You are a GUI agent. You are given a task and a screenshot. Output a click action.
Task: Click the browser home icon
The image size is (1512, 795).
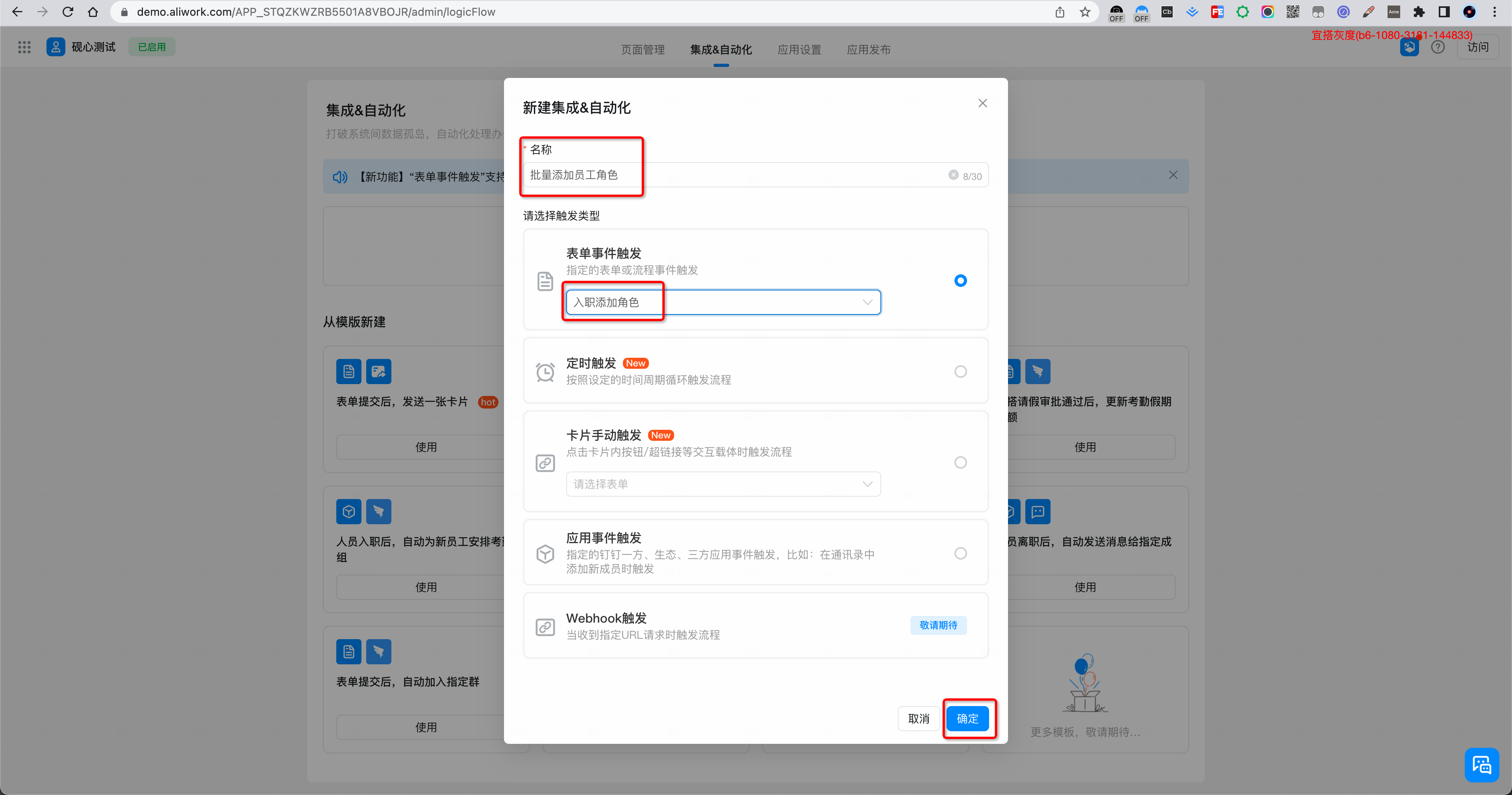[x=93, y=12]
